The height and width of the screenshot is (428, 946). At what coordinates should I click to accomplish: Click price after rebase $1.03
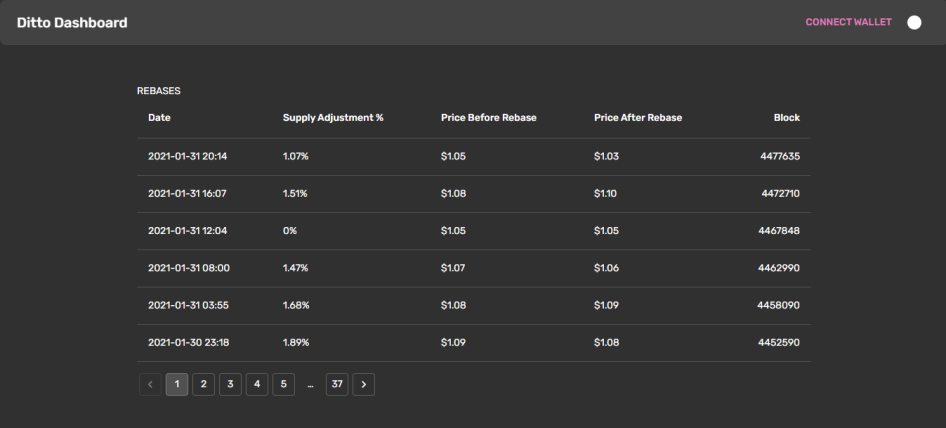tap(606, 156)
